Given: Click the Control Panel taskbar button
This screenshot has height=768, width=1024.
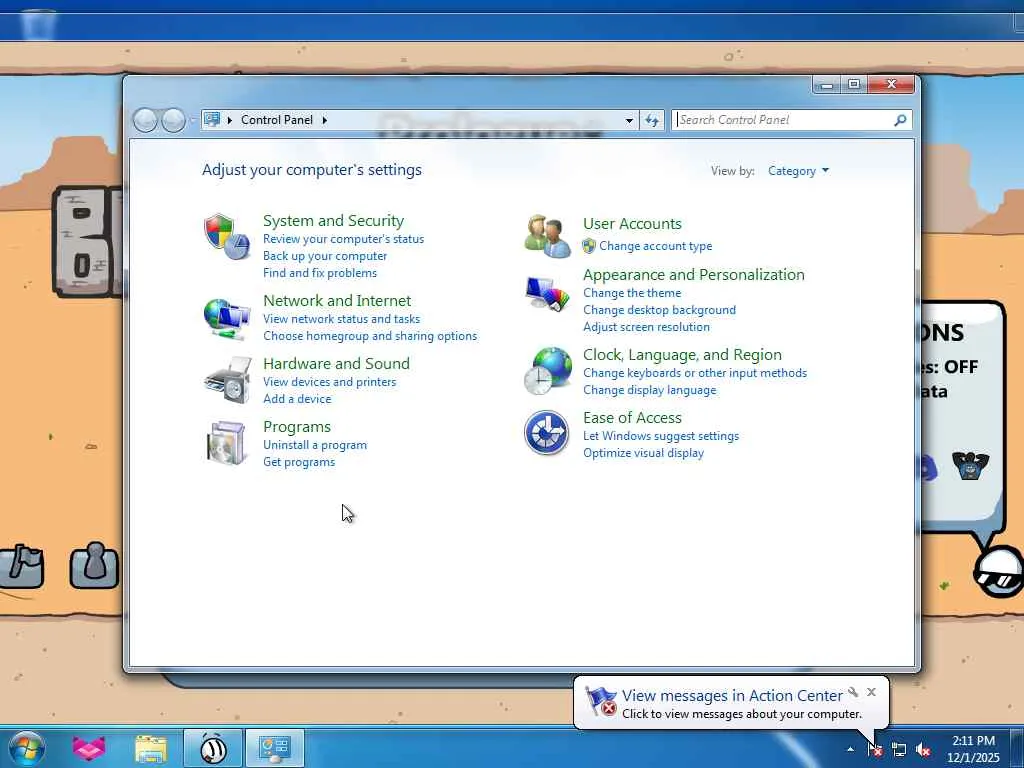Looking at the screenshot, I should pos(275,748).
